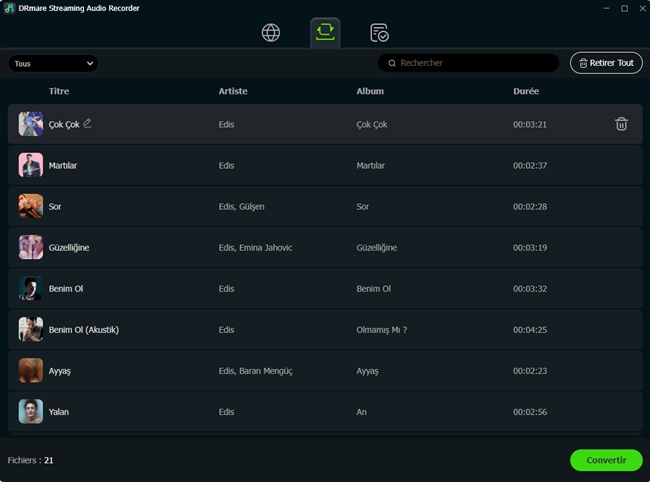650x482 pixels.
Task: Remove all tracks with Retirer Tout
Action: 606,63
